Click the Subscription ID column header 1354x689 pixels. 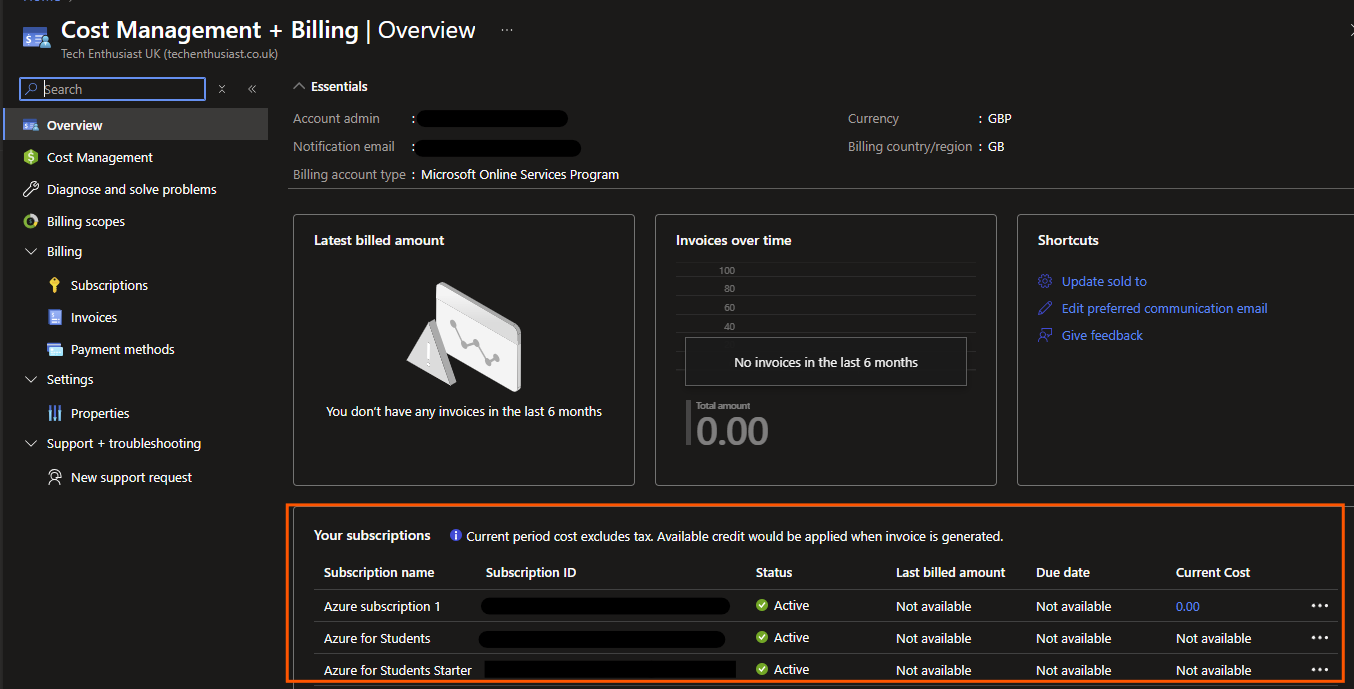point(531,572)
